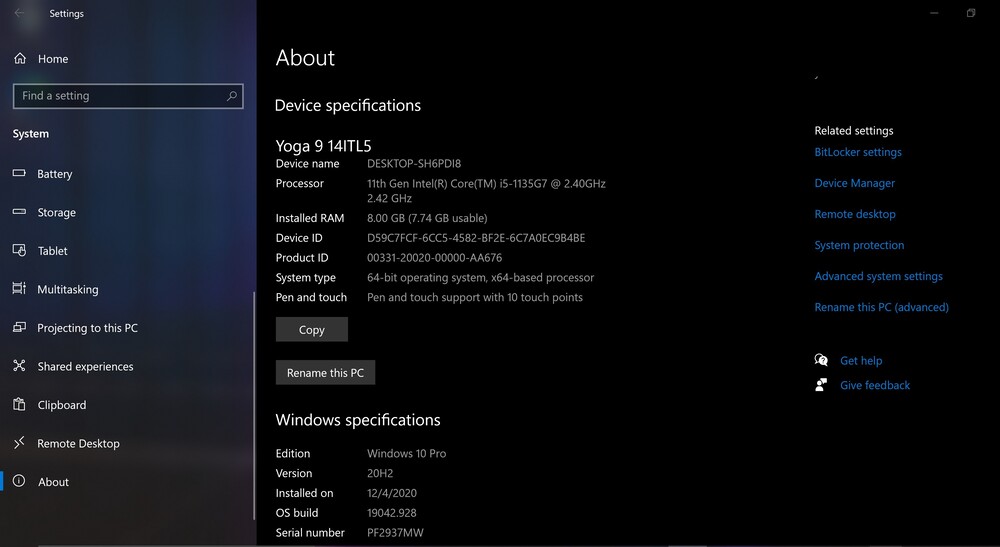Click the Clipboard icon in sidebar
The width and height of the screenshot is (1000, 547).
coord(19,405)
